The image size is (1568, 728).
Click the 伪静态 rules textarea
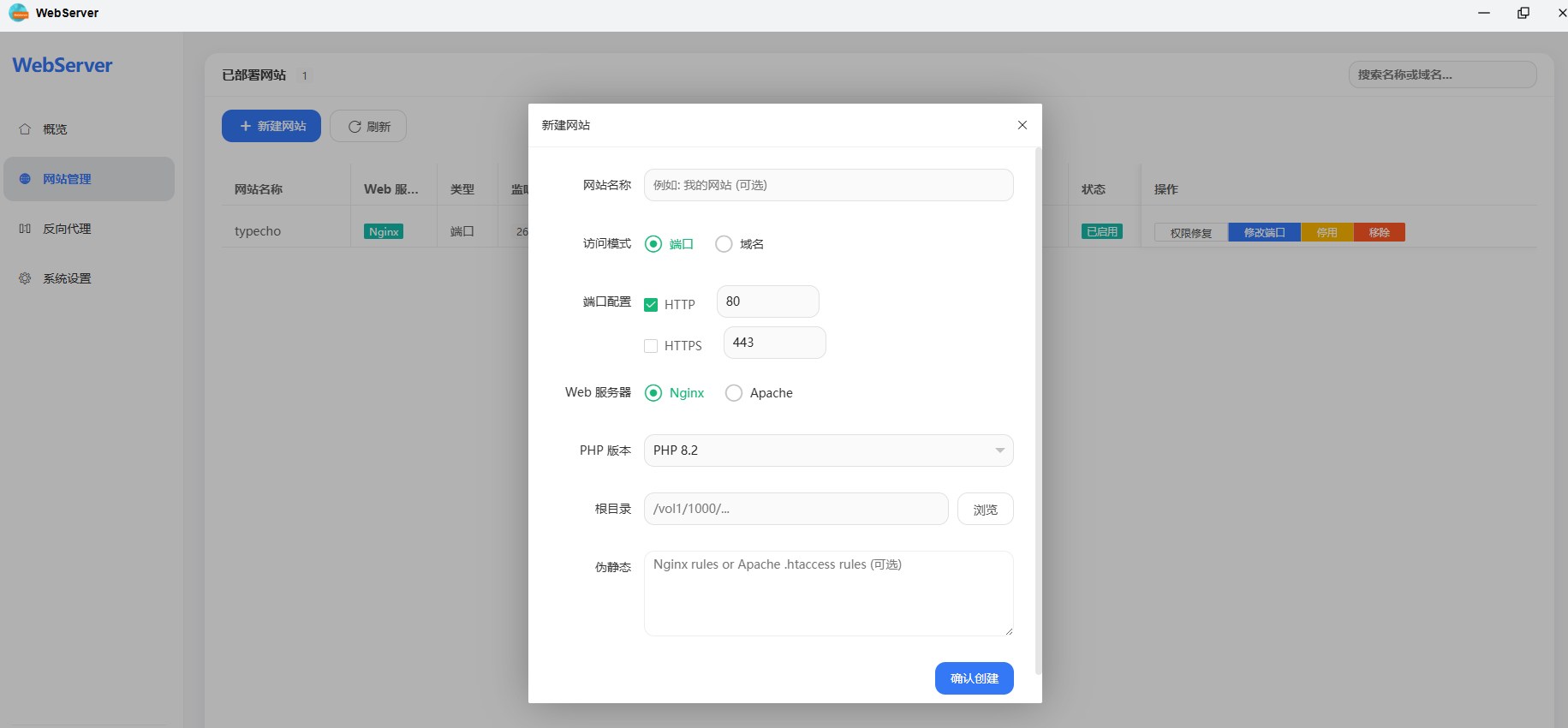click(x=829, y=594)
